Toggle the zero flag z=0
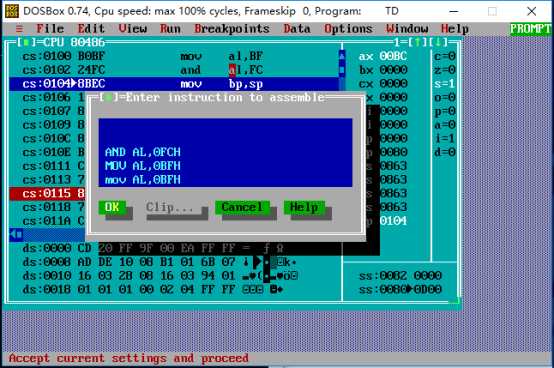Screen dimensions: 554x368 445,70
